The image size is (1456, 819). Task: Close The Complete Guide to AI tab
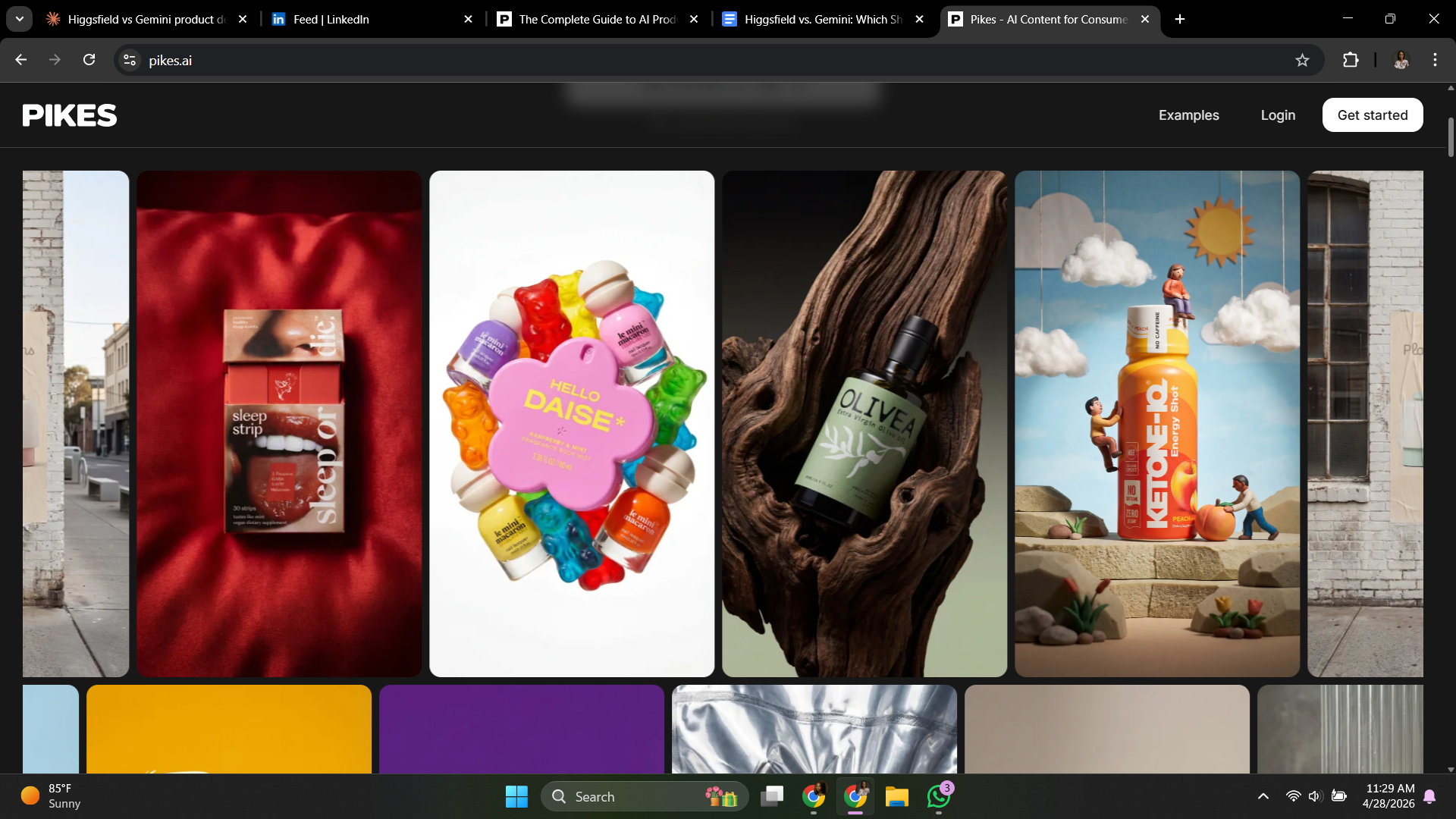694,19
